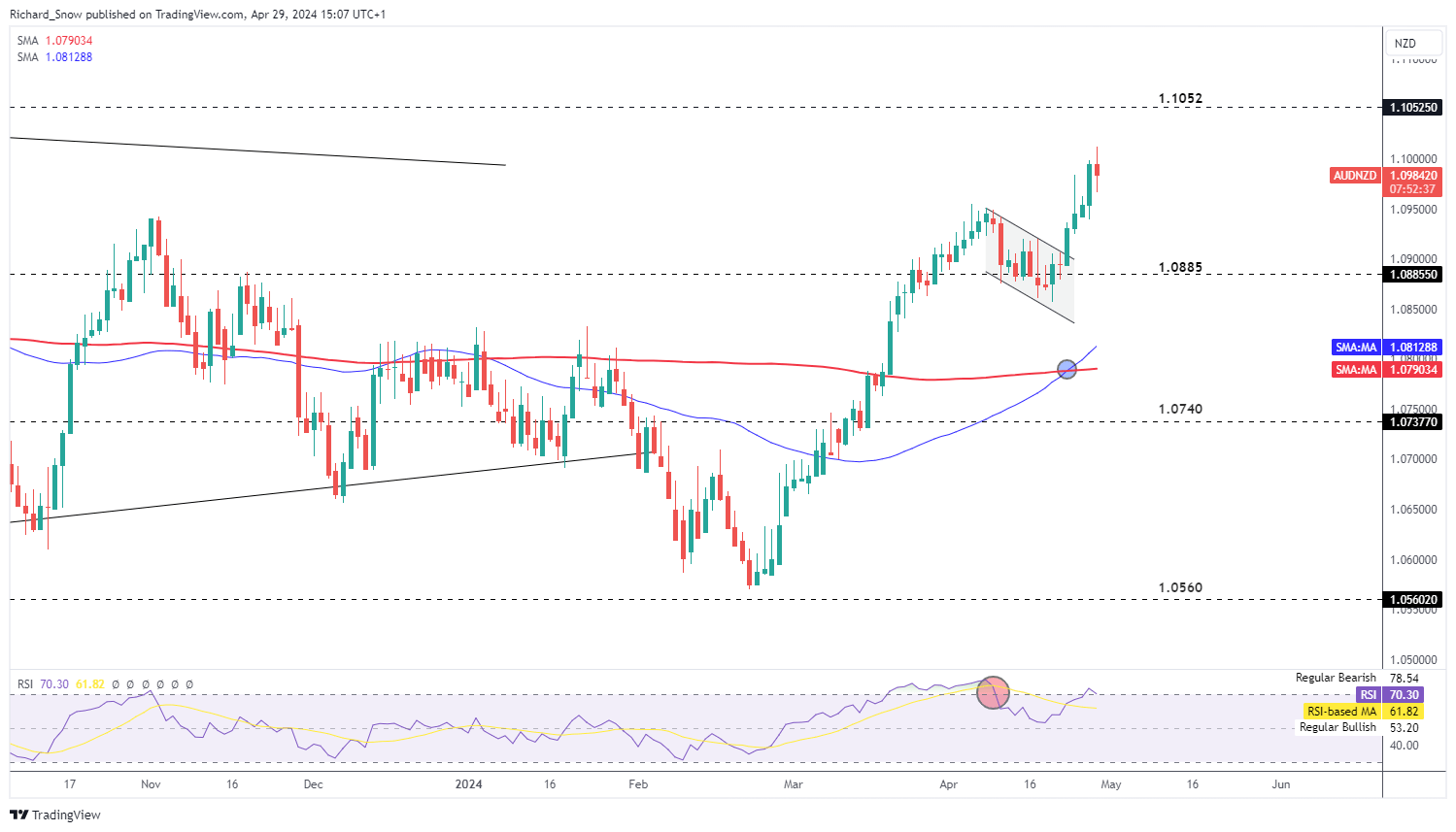The image size is (1456, 832).
Task: Select the second SMA 1.081288 legend
Action: click(55, 57)
